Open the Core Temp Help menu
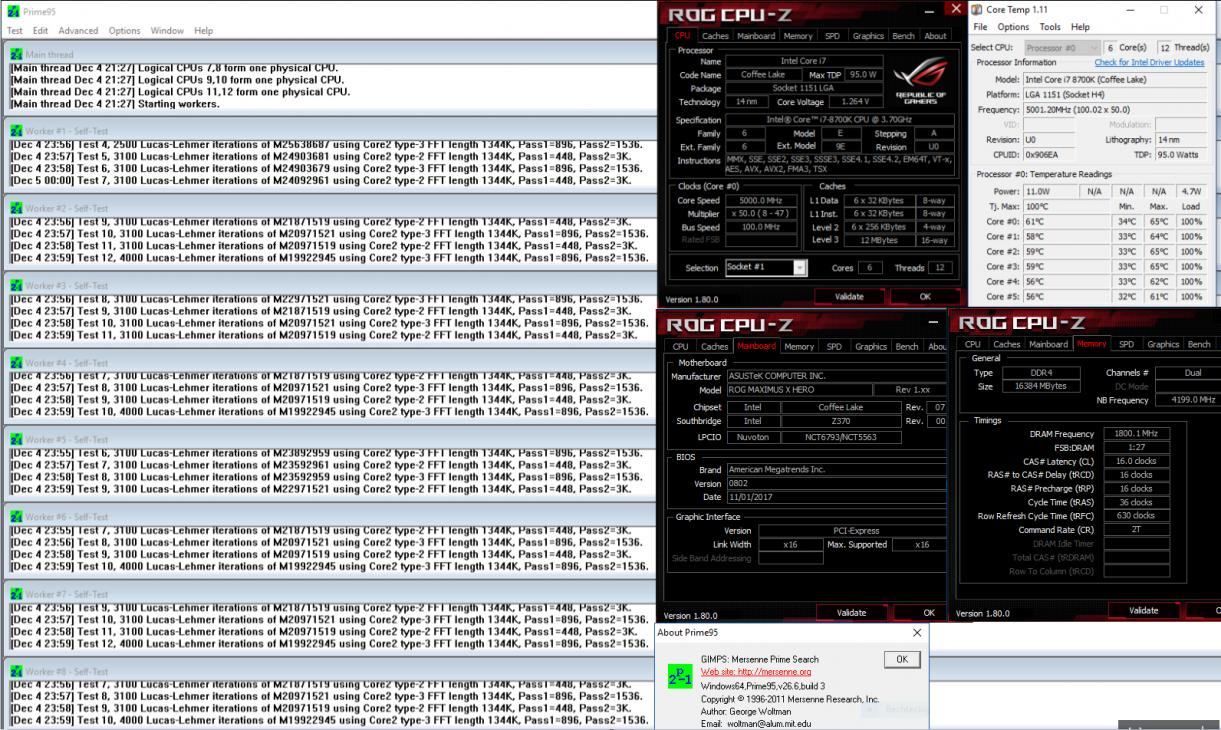This screenshot has width=1221, height=730. (1080, 27)
